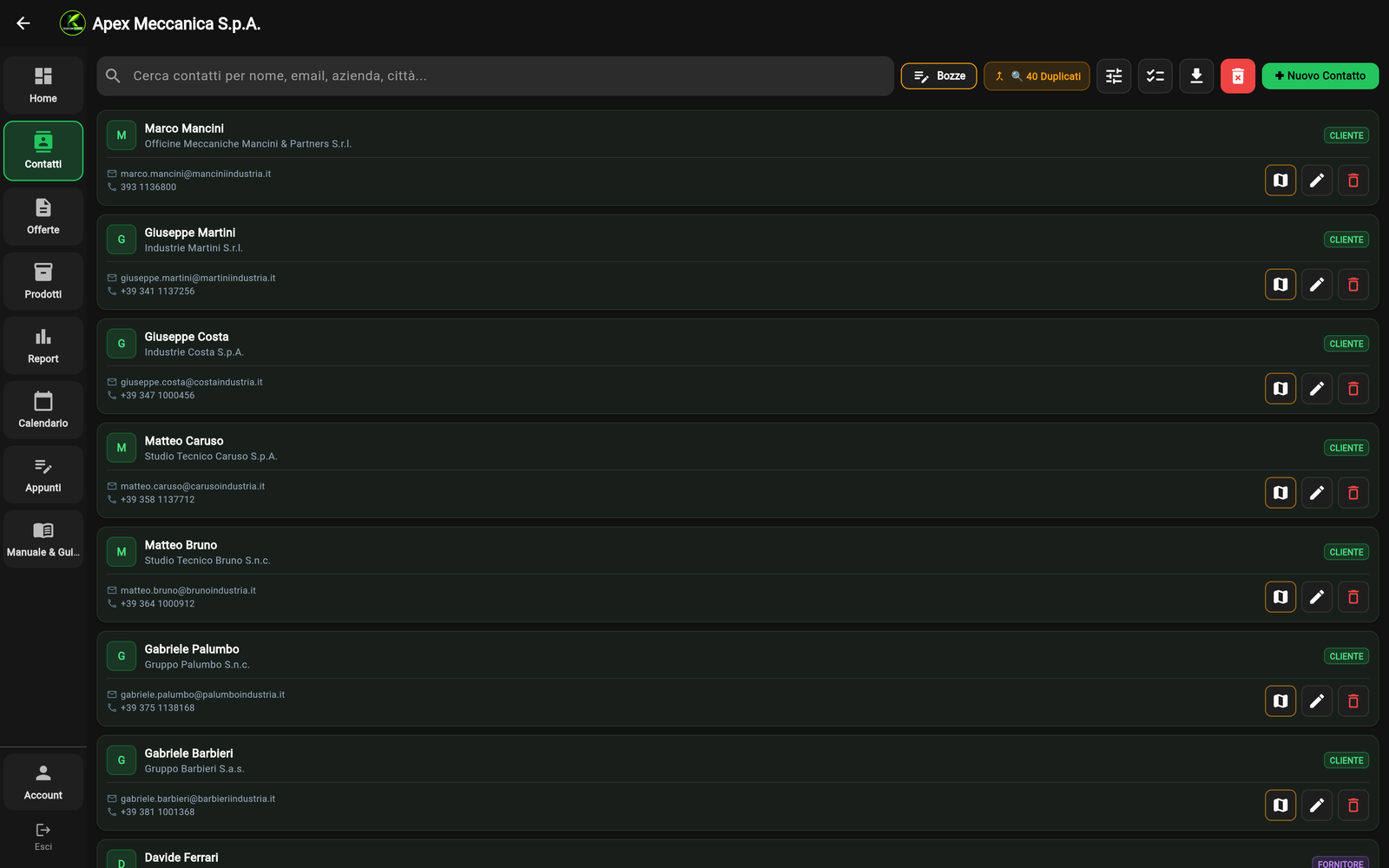Click the marco.mancini@manciniindustria.it email
Screen dimensions: 1389x868
coord(195,174)
